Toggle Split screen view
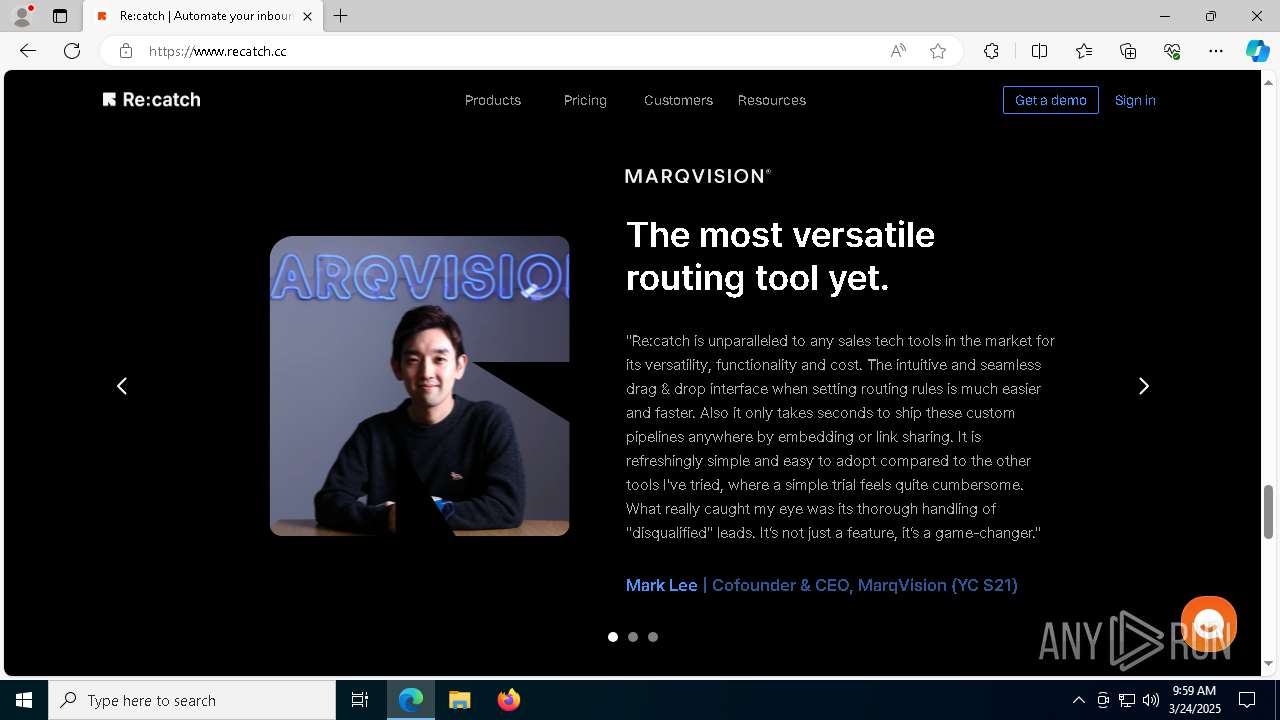This screenshot has width=1280, height=720. click(1039, 51)
